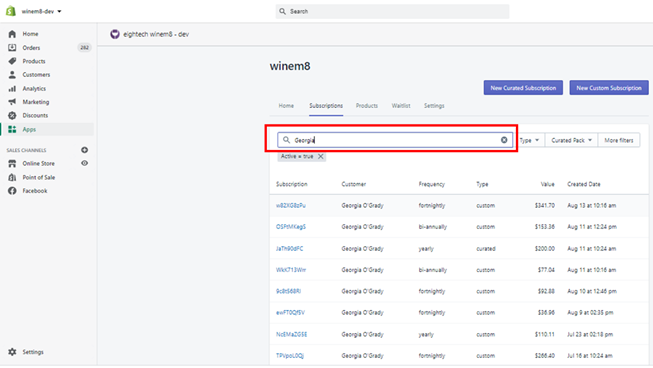Viewport: 653px width, 368px height.
Task: Click New Curated Subscription button
Action: [x=523, y=88]
